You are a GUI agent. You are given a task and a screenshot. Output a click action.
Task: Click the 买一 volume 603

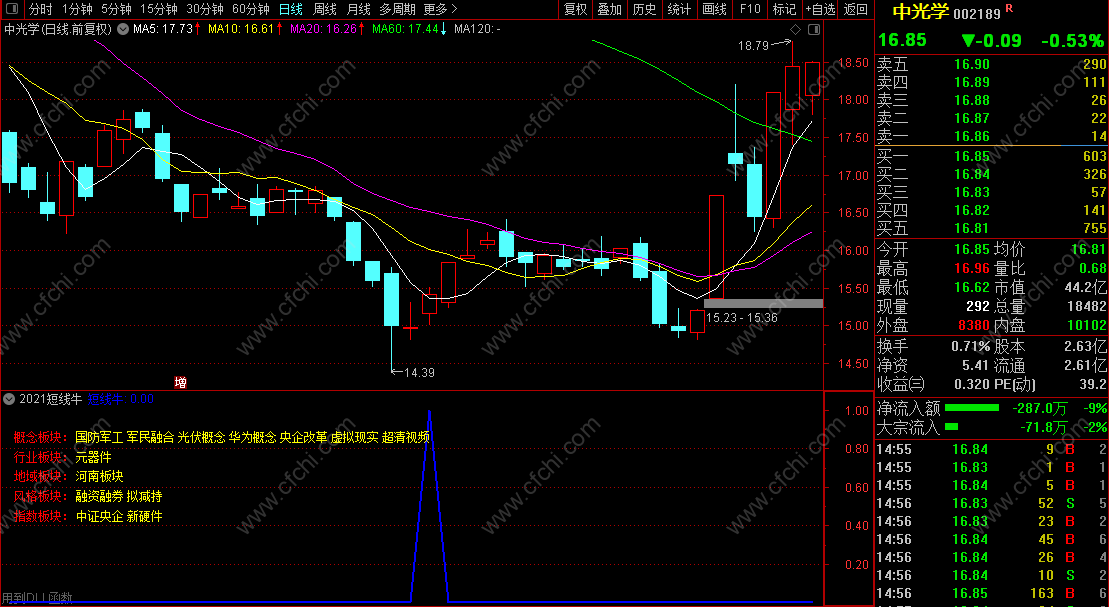1094,156
